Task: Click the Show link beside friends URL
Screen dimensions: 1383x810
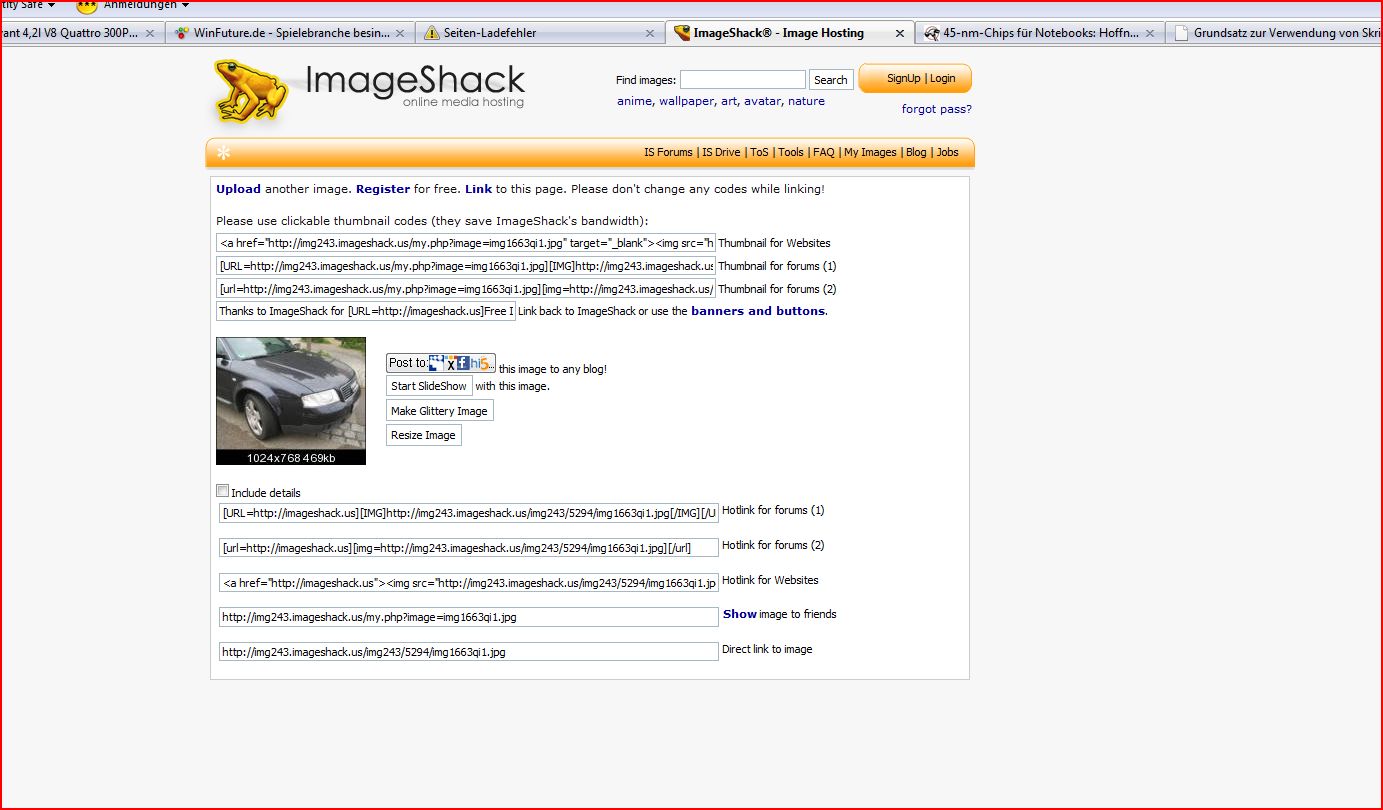Action: [740, 614]
